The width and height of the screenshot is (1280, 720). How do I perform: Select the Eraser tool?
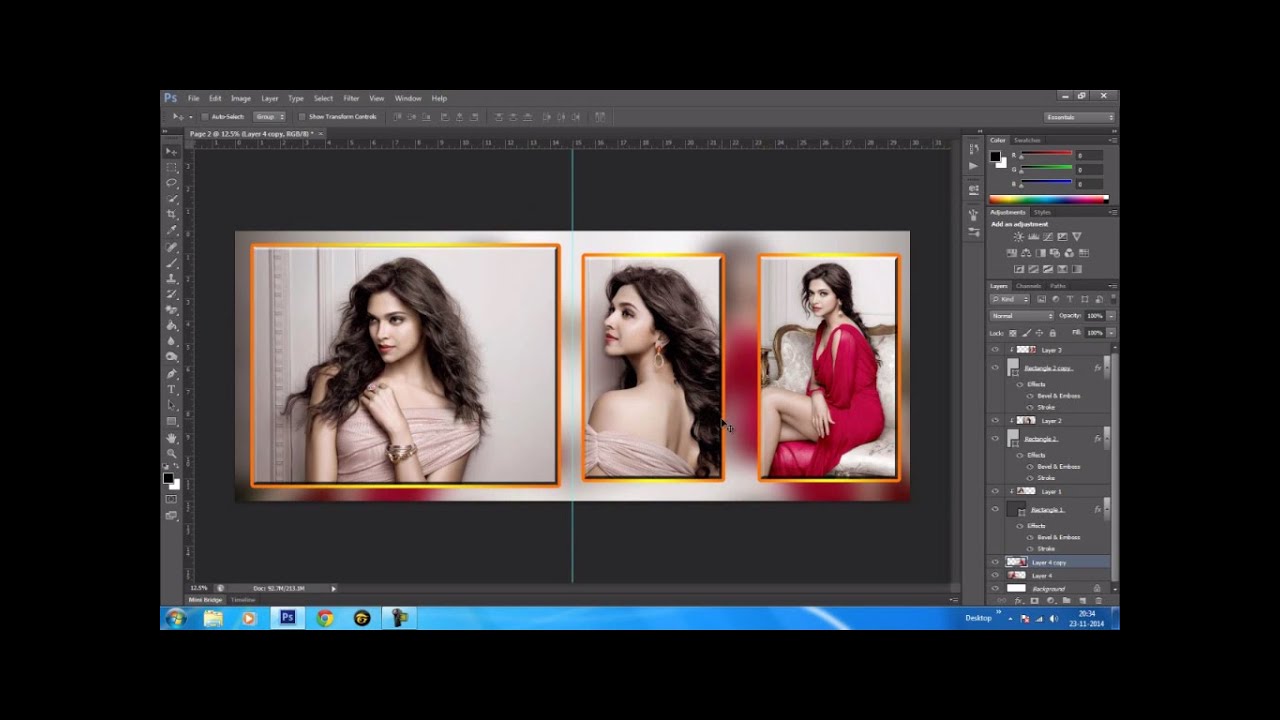point(171,310)
